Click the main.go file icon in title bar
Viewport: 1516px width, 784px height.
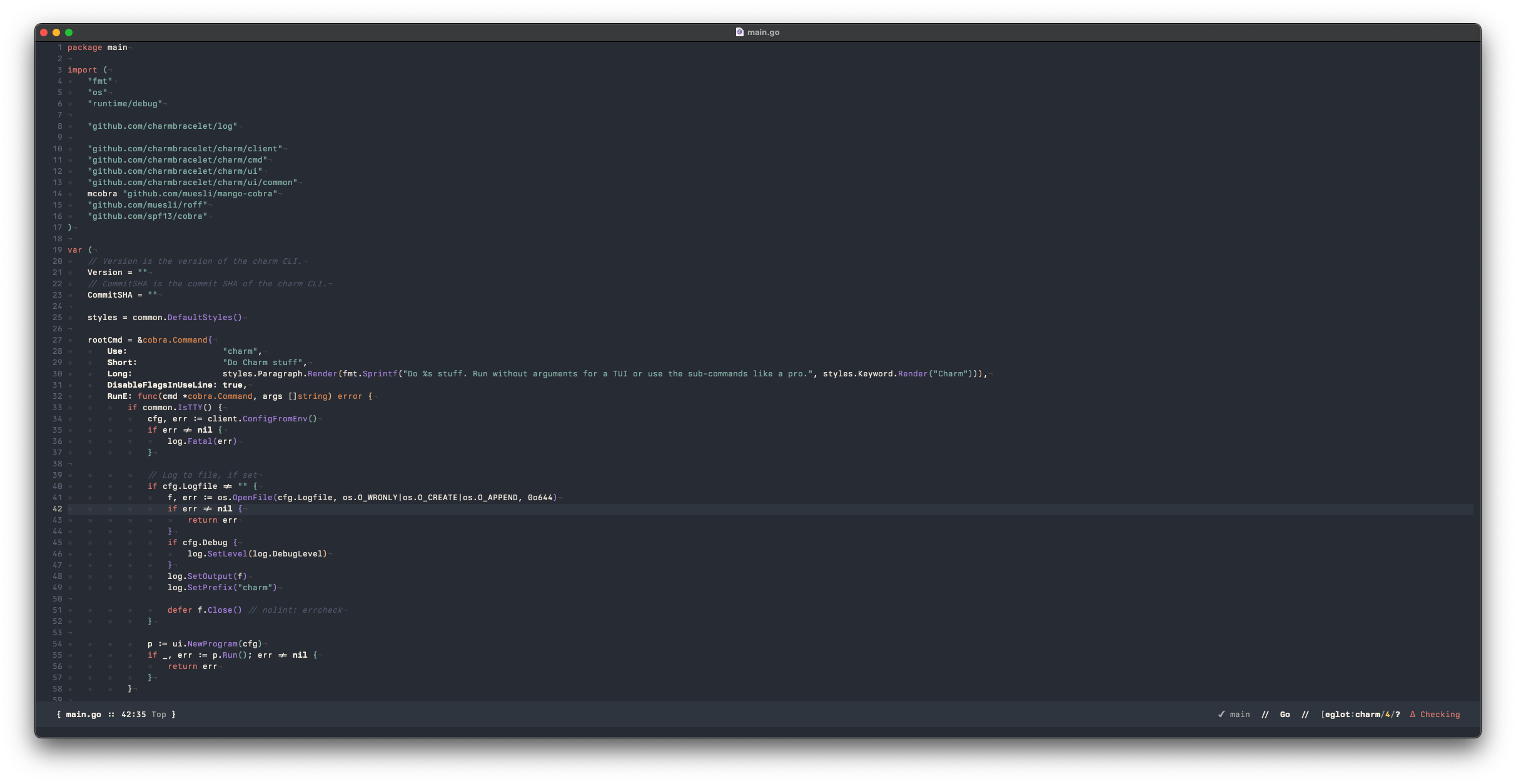click(x=739, y=32)
